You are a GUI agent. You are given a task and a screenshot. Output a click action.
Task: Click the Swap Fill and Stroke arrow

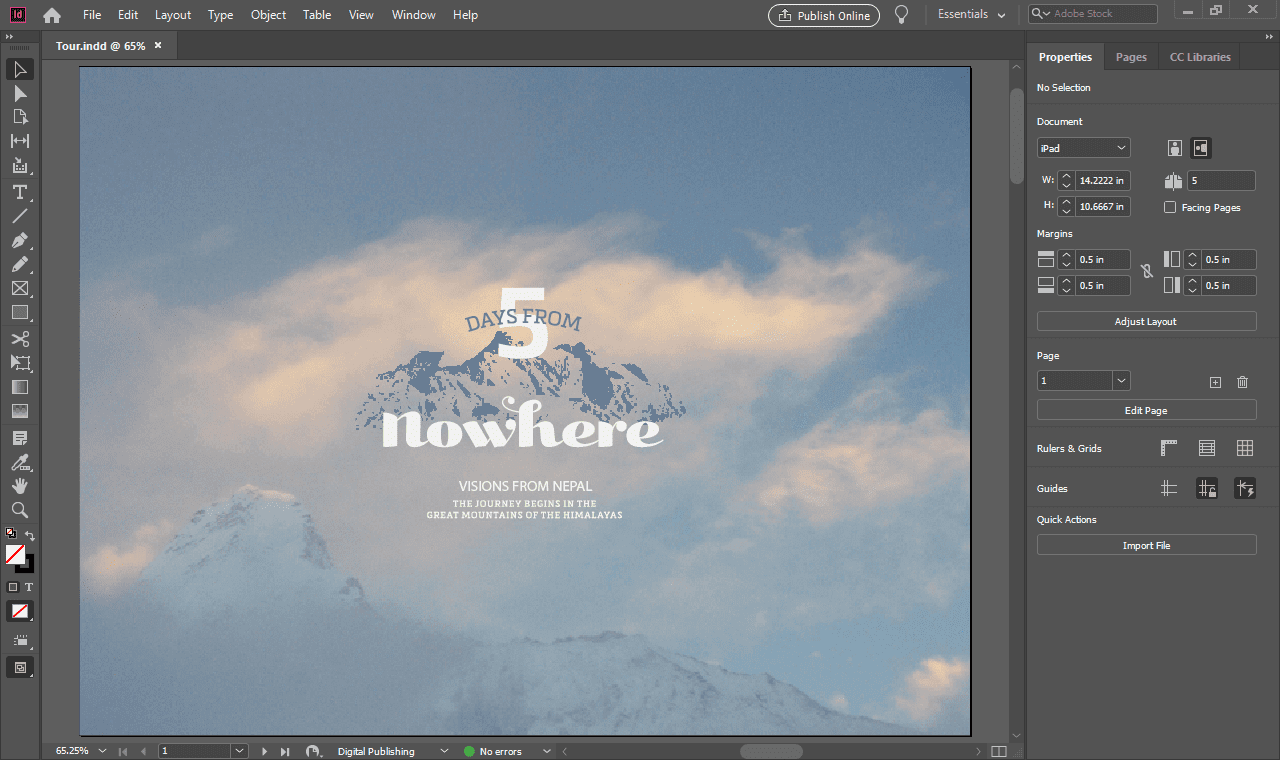coord(30,535)
